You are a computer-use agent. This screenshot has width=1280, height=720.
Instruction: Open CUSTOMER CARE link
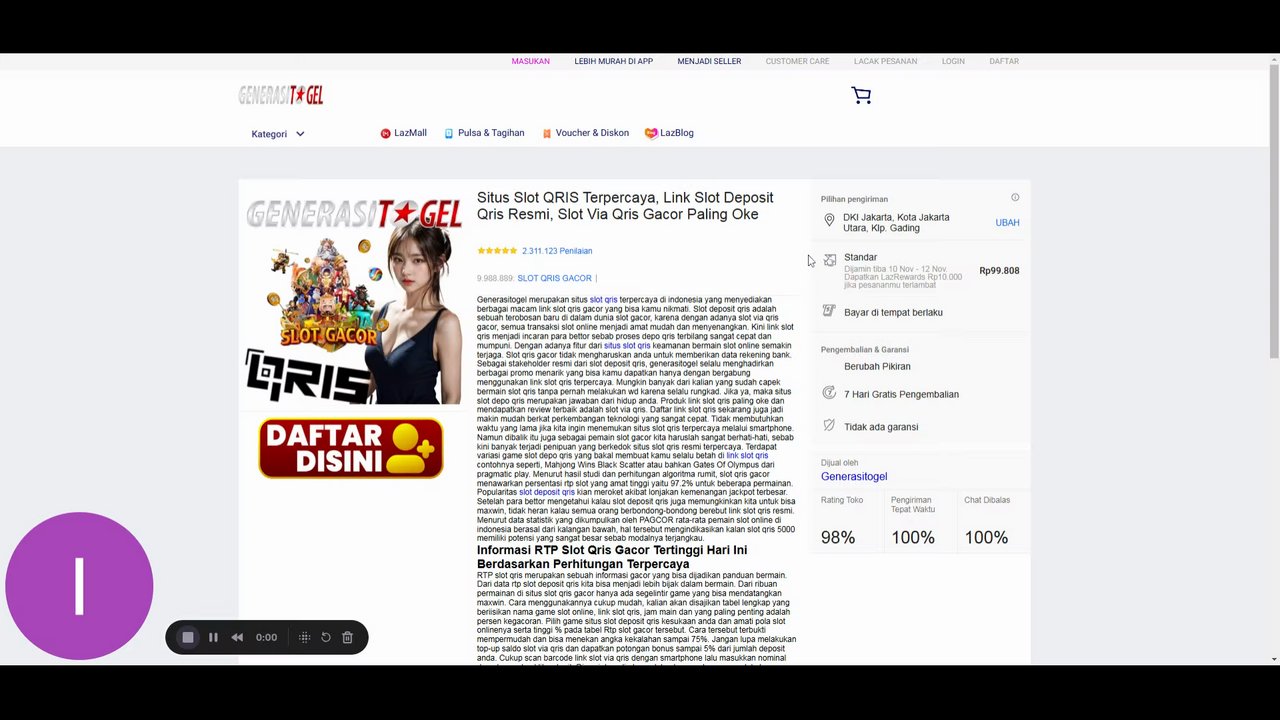coord(797,61)
